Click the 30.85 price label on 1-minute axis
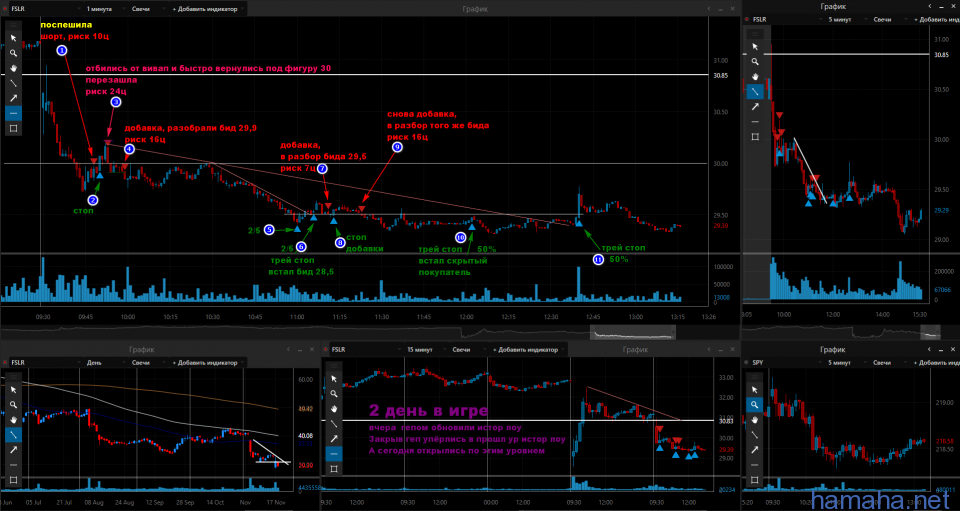The height and width of the screenshot is (511, 960). coord(719,75)
